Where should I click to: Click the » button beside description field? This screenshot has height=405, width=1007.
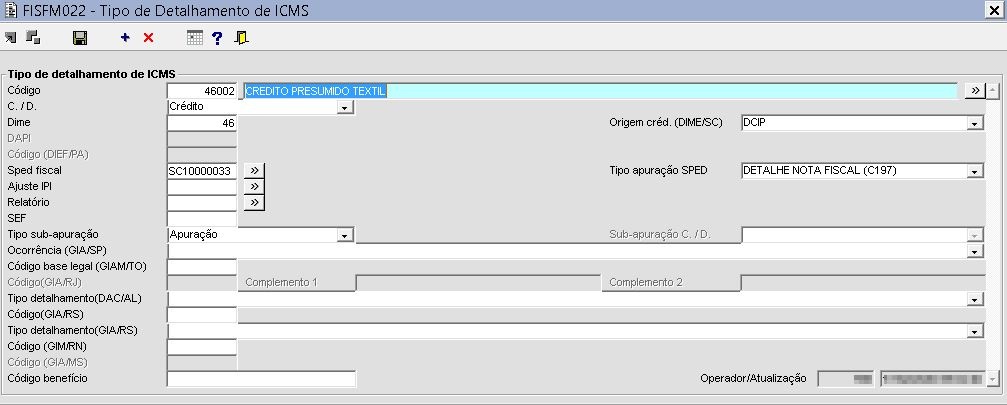[x=975, y=90]
